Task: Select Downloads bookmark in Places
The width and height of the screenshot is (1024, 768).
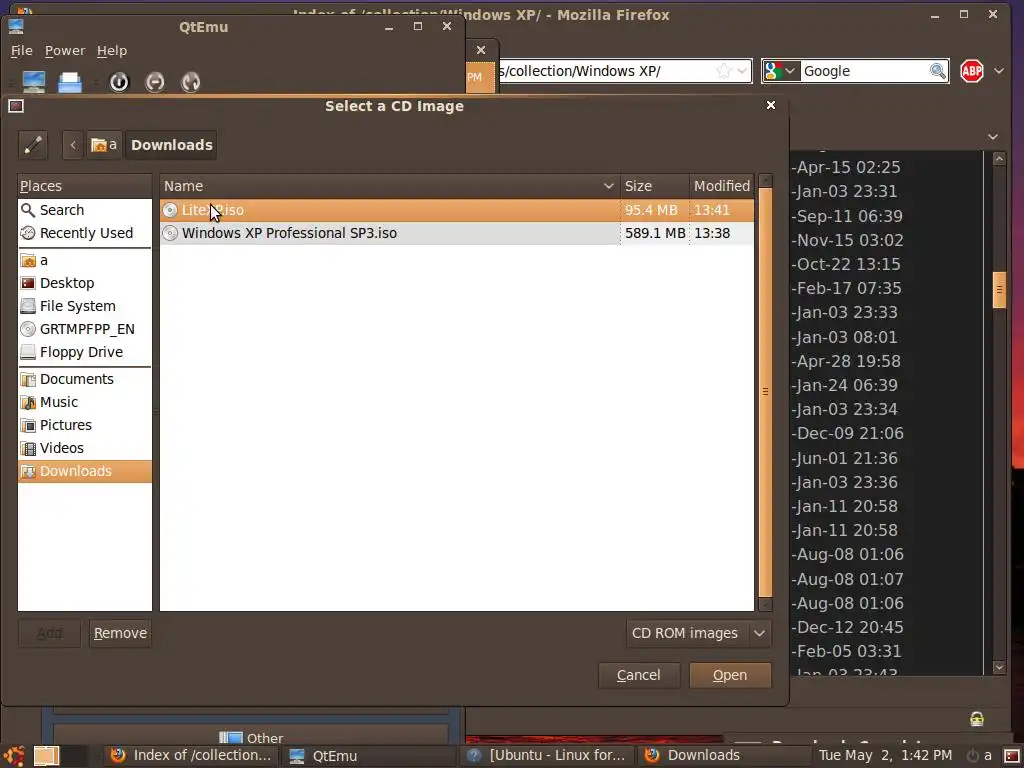Action: pyautogui.click(x=84, y=471)
